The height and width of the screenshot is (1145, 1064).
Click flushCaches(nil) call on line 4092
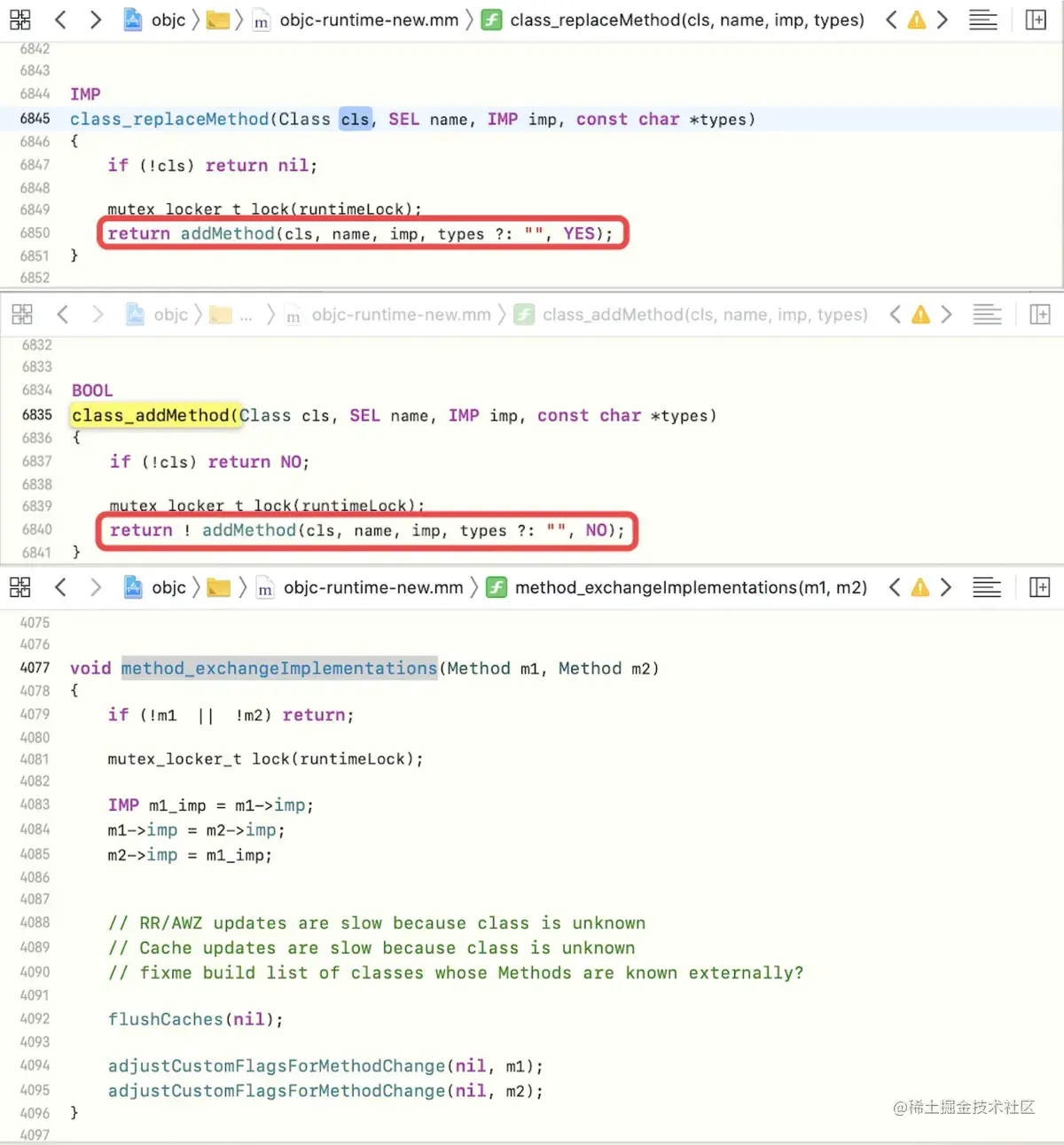195,1019
